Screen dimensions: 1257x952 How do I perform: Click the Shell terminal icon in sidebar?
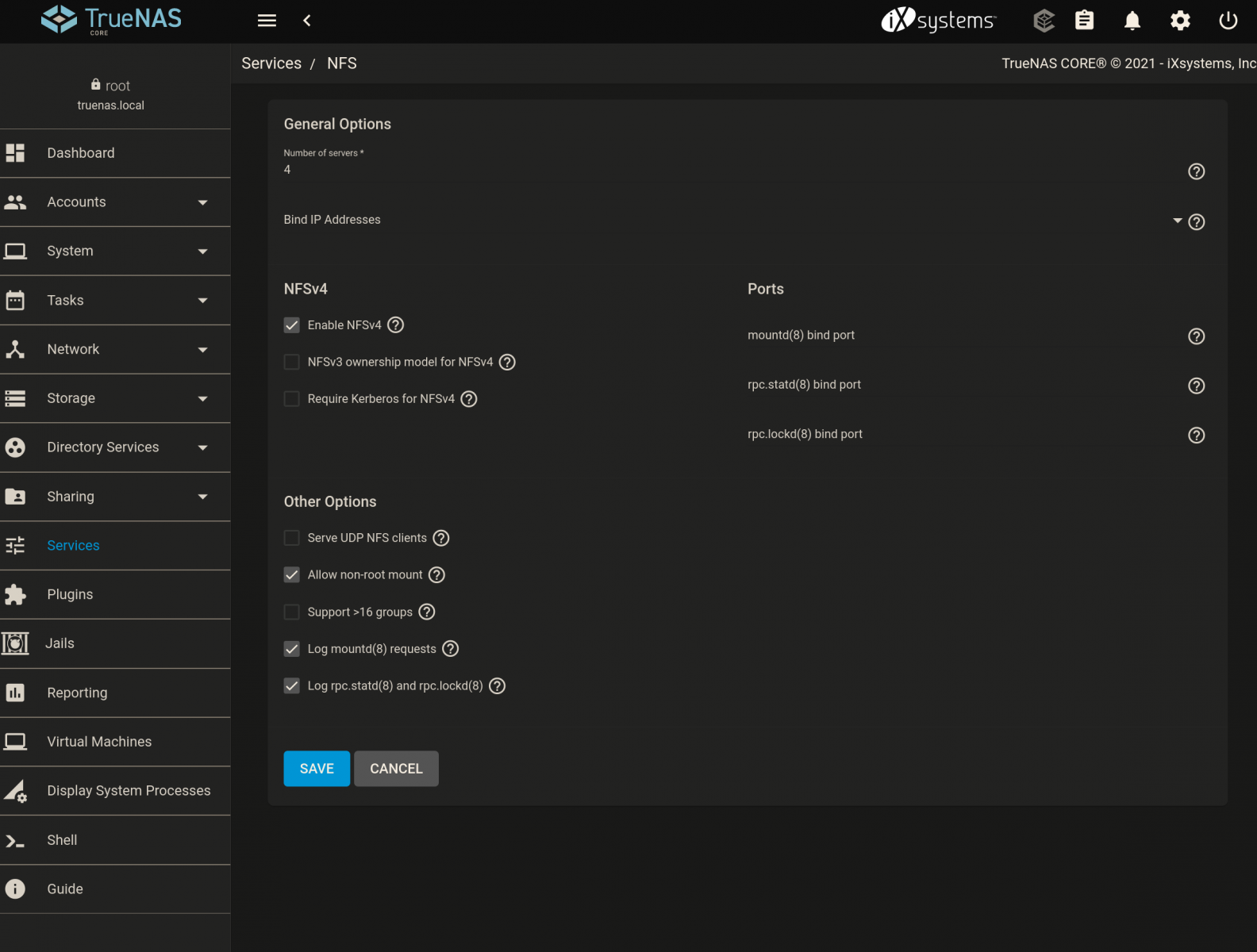pyautogui.click(x=15, y=841)
